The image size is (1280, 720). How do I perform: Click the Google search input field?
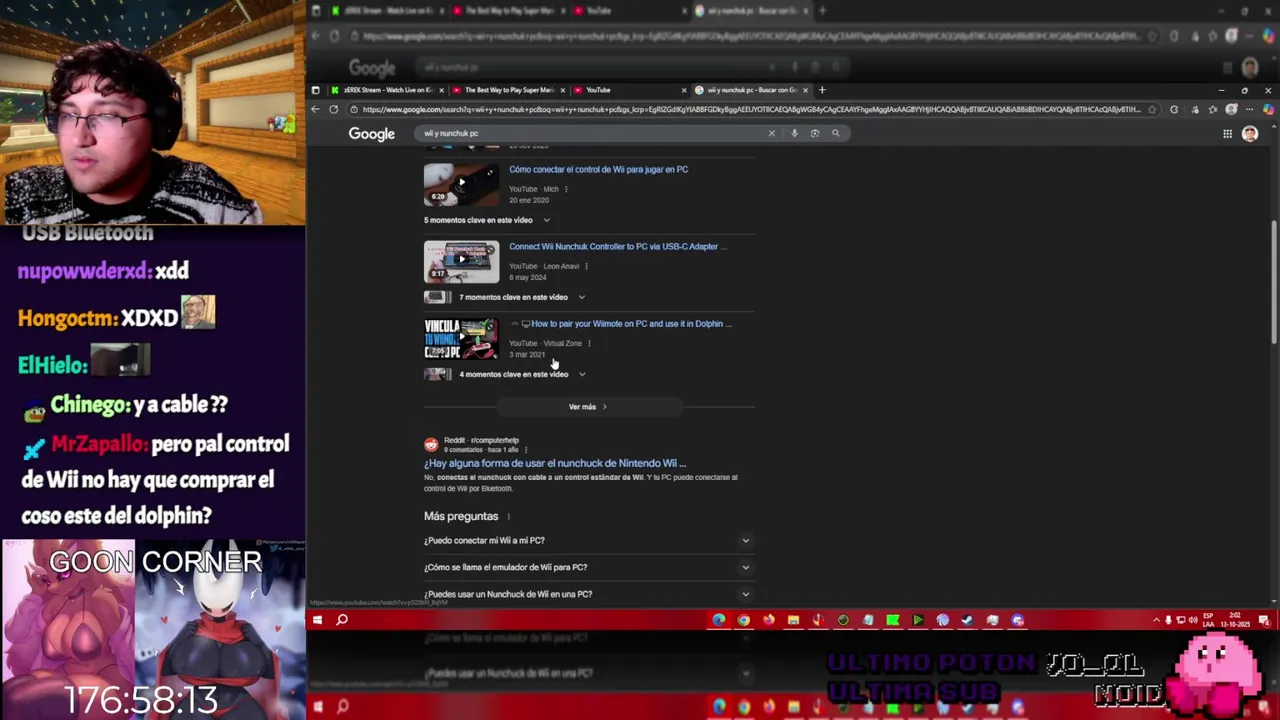(x=590, y=133)
